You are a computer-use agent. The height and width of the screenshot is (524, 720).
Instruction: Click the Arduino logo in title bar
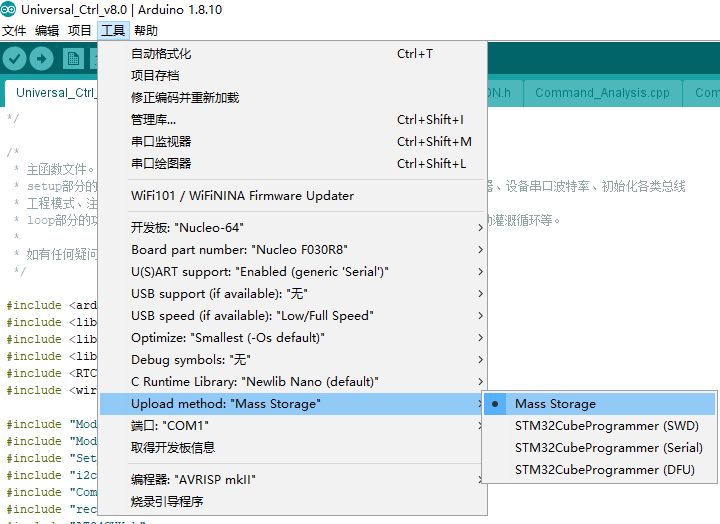pyautogui.click(x=8, y=9)
